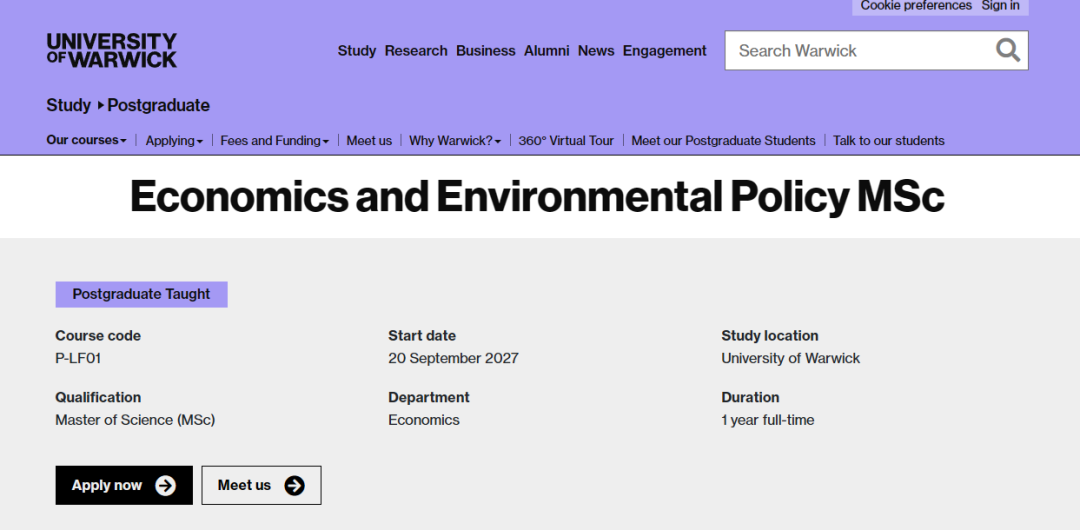The width and height of the screenshot is (1080, 530).
Task: Select course code P-LF01 text
Action: coord(78,358)
